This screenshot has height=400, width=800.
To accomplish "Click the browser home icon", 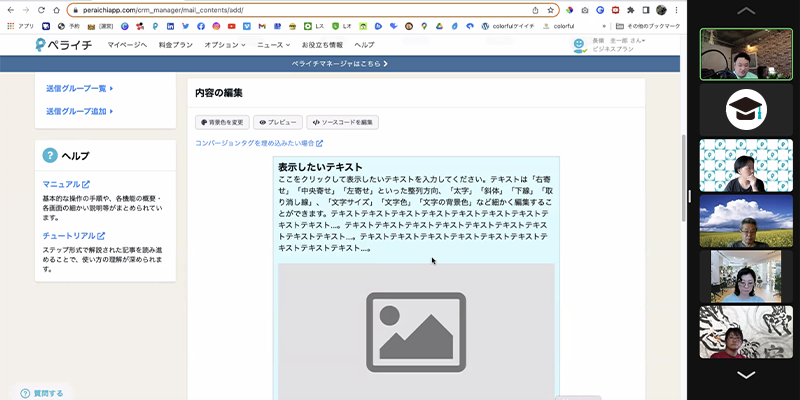I will pyautogui.click(x=57, y=10).
